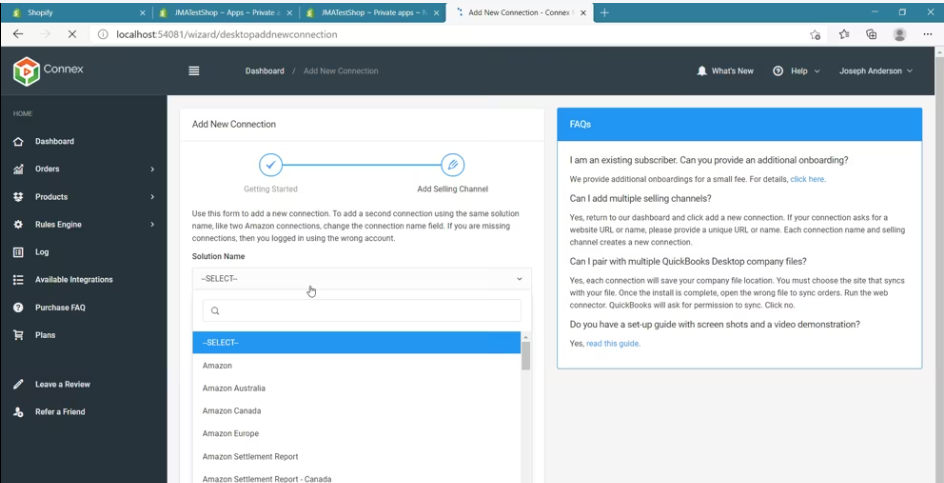The width and height of the screenshot is (944, 483).
Task: Choose Amazon Australia from the list
Action: pyautogui.click(x=356, y=388)
